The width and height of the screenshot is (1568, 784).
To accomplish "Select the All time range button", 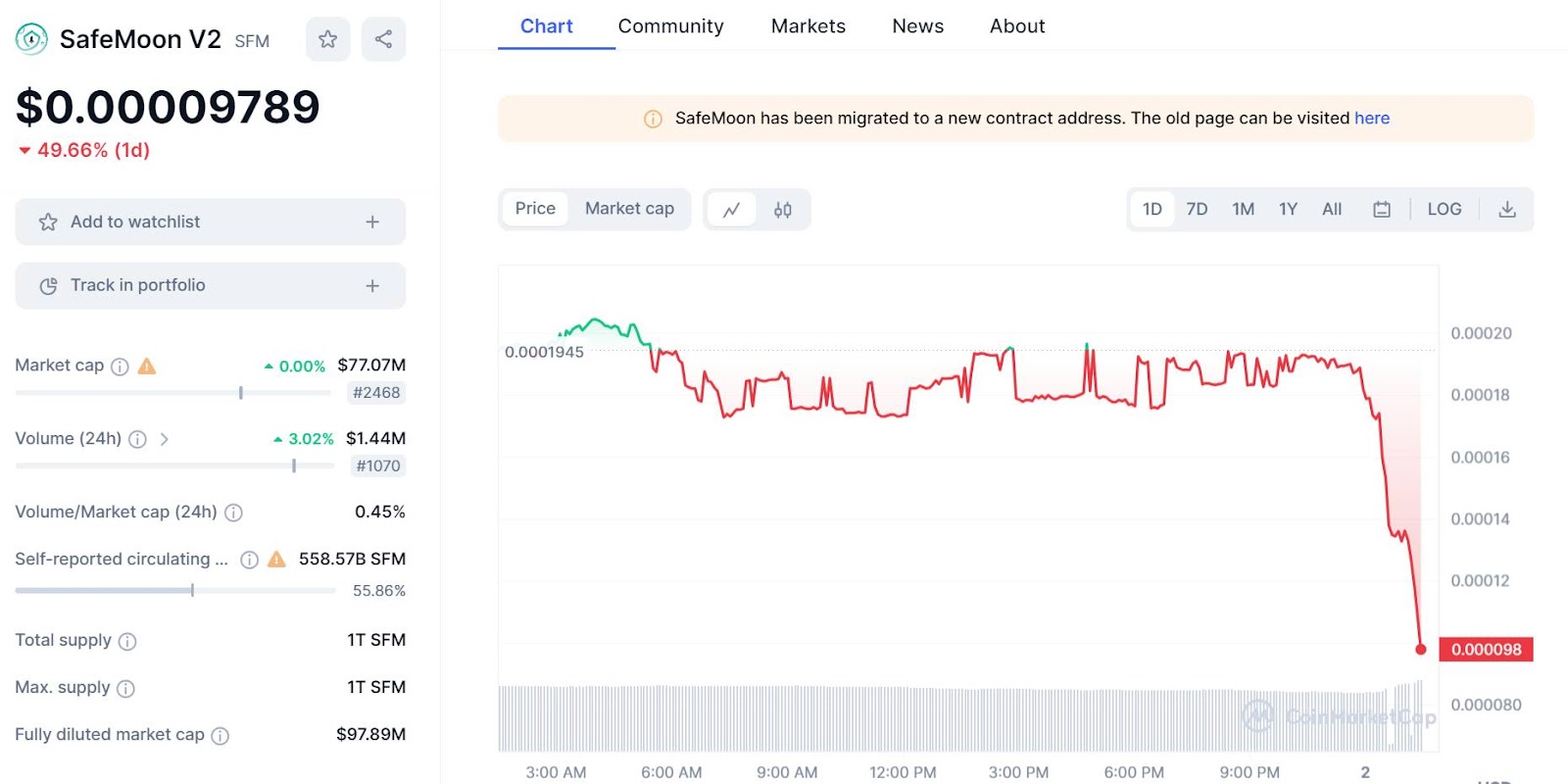I will (1331, 209).
